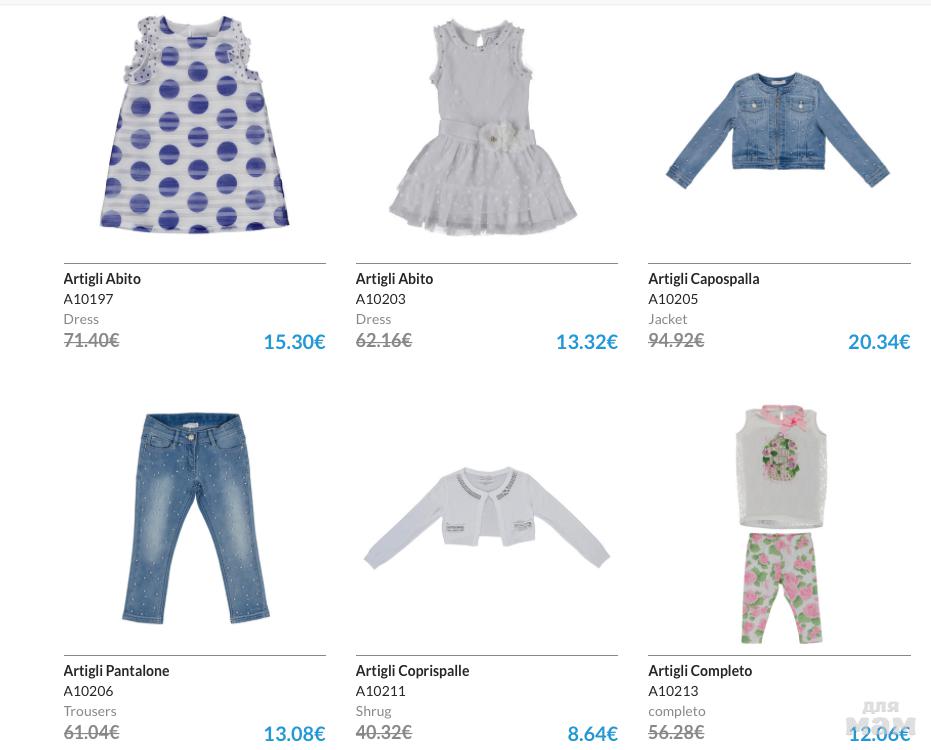Select the 13.08€ trousers sale price

294,733
